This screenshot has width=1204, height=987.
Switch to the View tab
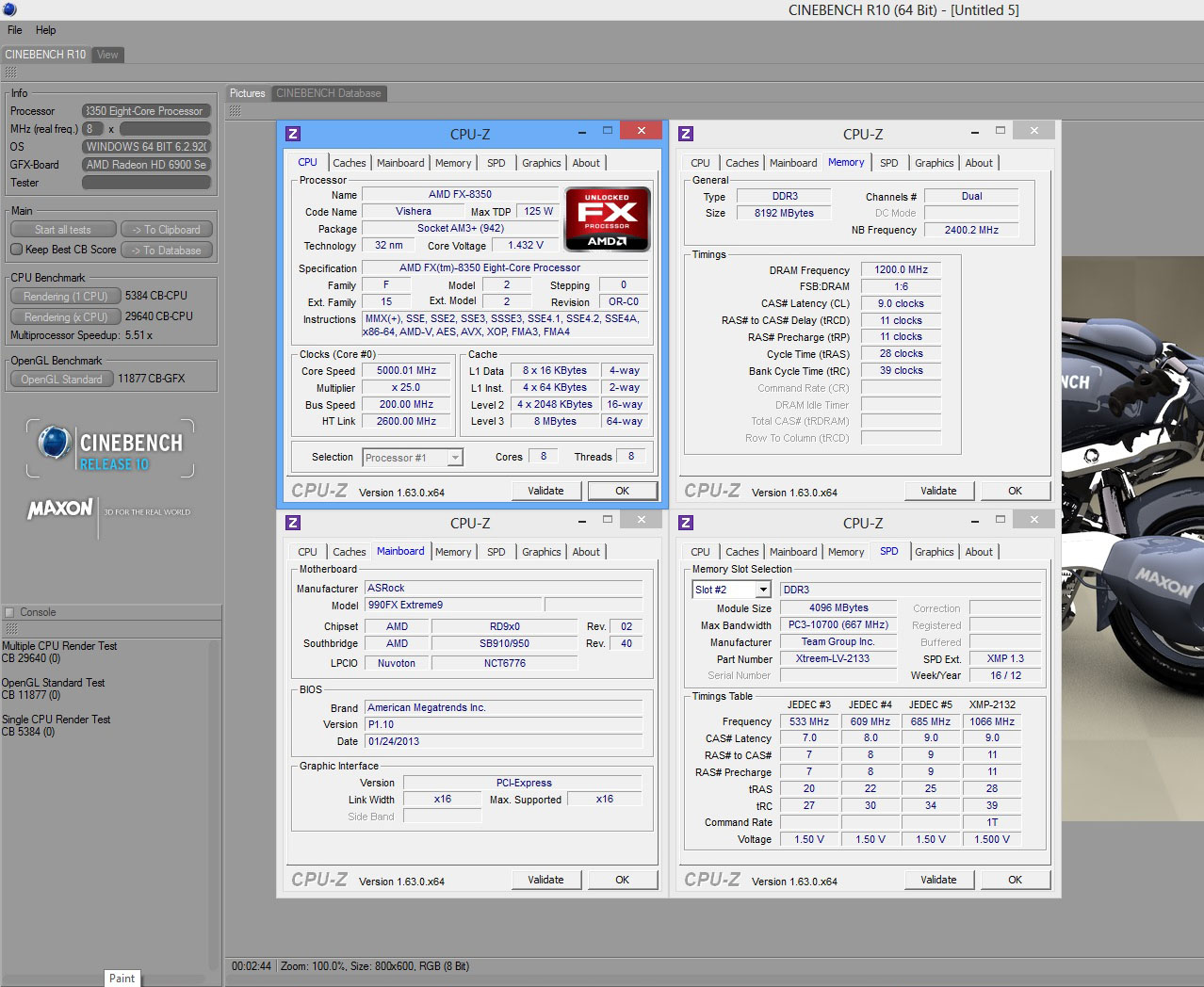pyautogui.click(x=107, y=55)
